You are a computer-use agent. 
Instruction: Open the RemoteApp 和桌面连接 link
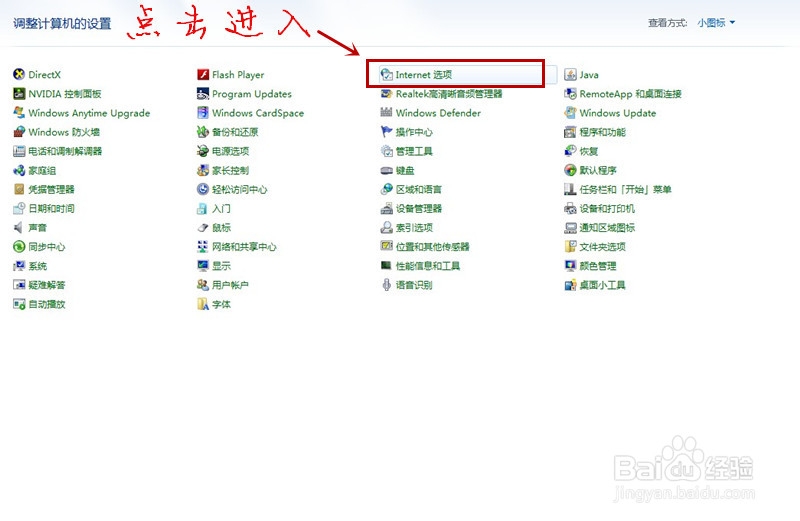pyautogui.click(x=631, y=94)
